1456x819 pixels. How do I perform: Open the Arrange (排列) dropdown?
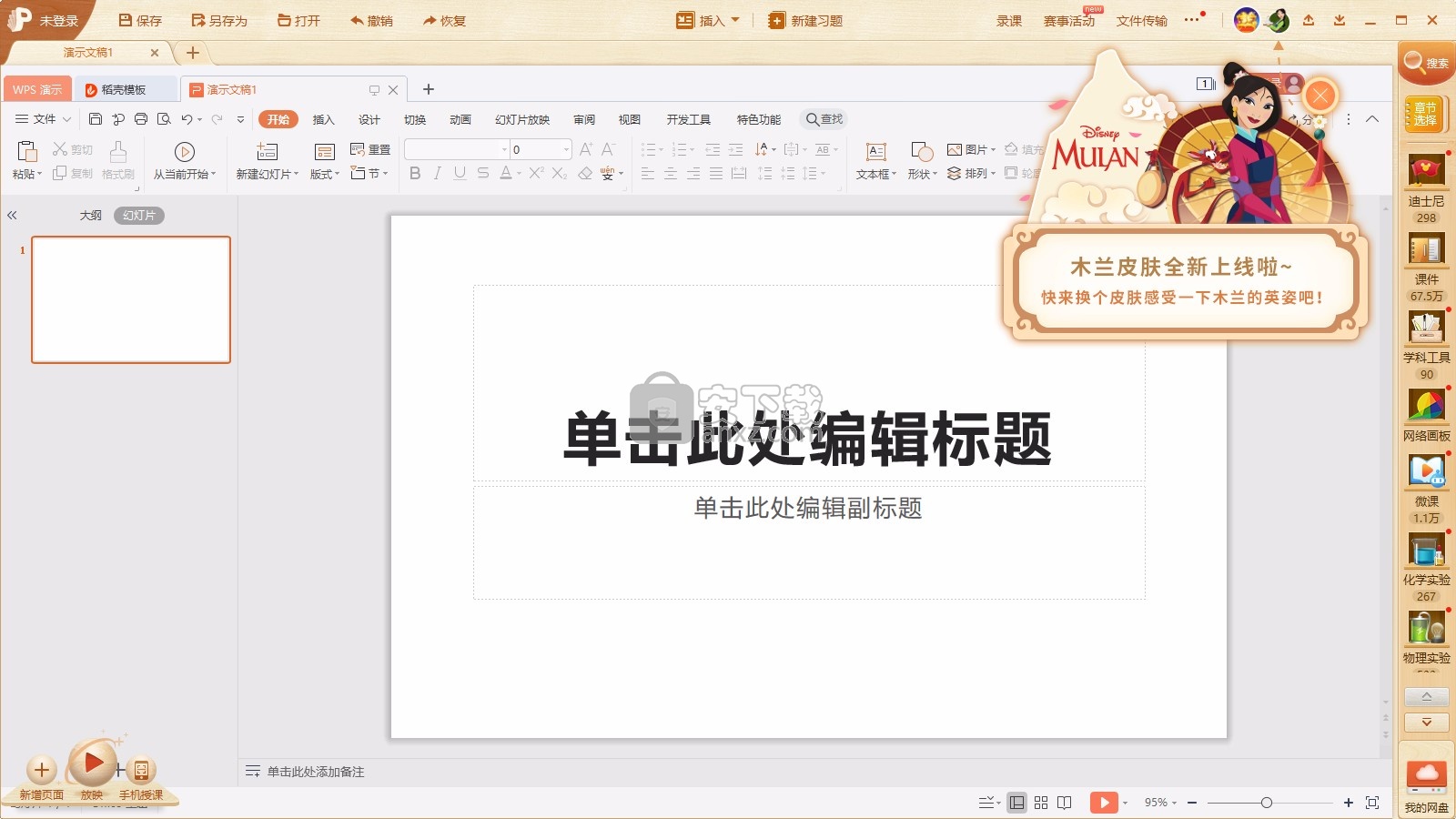click(971, 173)
